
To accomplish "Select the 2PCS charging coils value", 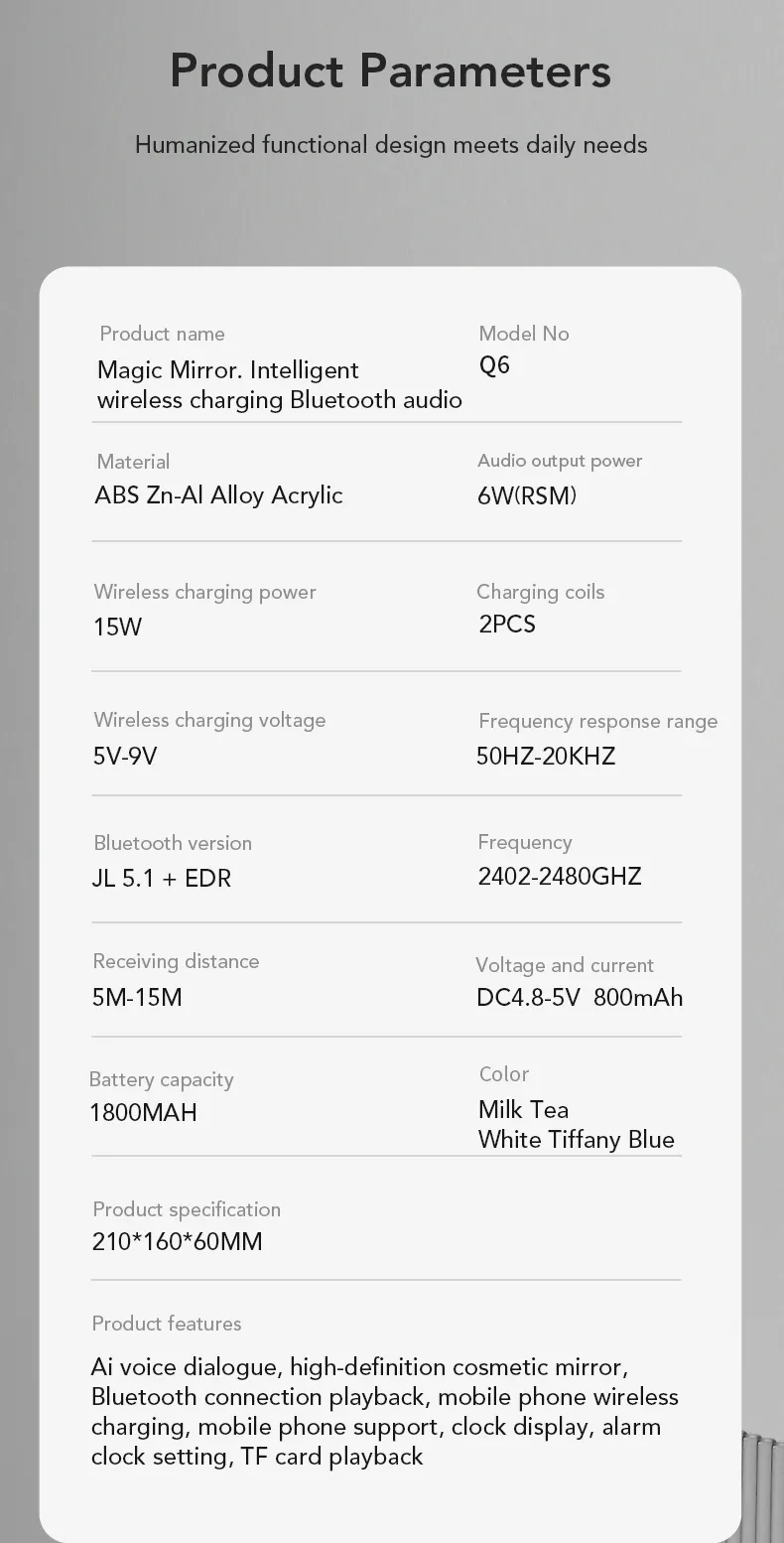I will (506, 624).
